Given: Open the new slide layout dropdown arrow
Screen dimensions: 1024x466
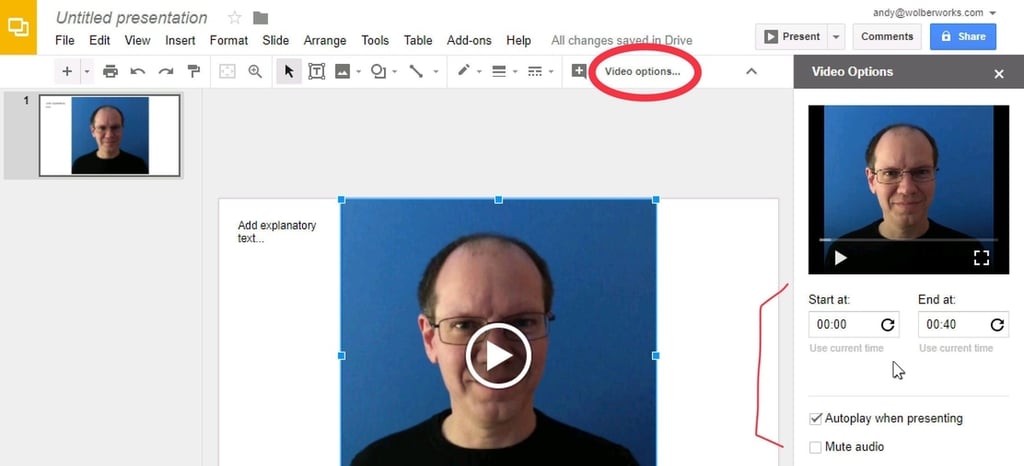Looking at the screenshot, I should click(x=87, y=71).
